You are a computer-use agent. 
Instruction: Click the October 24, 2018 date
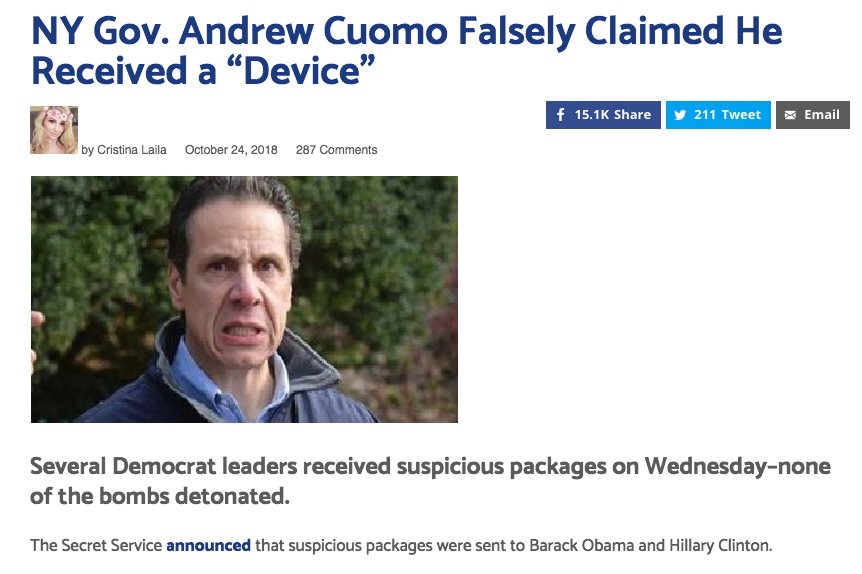(231, 150)
